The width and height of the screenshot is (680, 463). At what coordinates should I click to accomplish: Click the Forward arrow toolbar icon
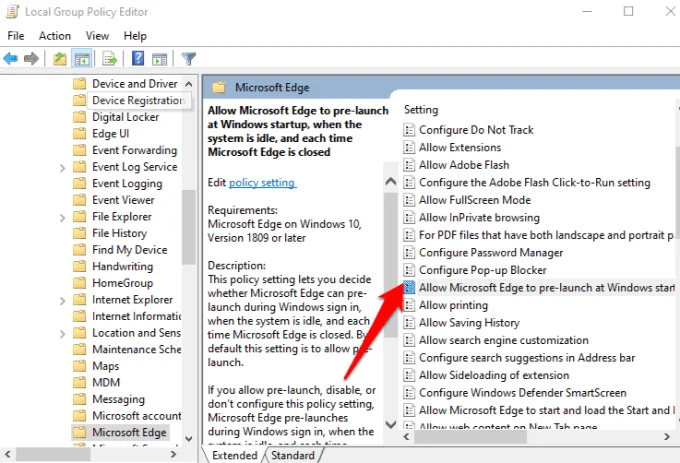tap(32, 58)
